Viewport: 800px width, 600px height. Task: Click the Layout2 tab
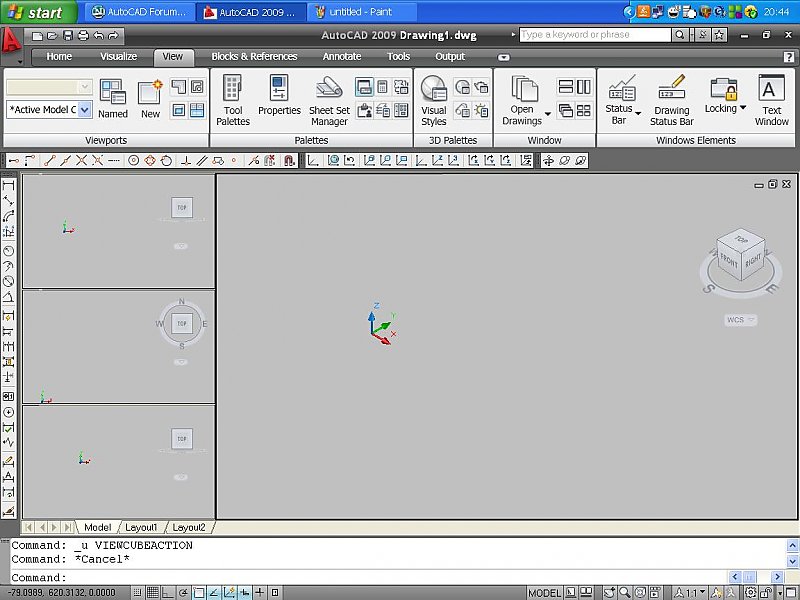click(189, 528)
